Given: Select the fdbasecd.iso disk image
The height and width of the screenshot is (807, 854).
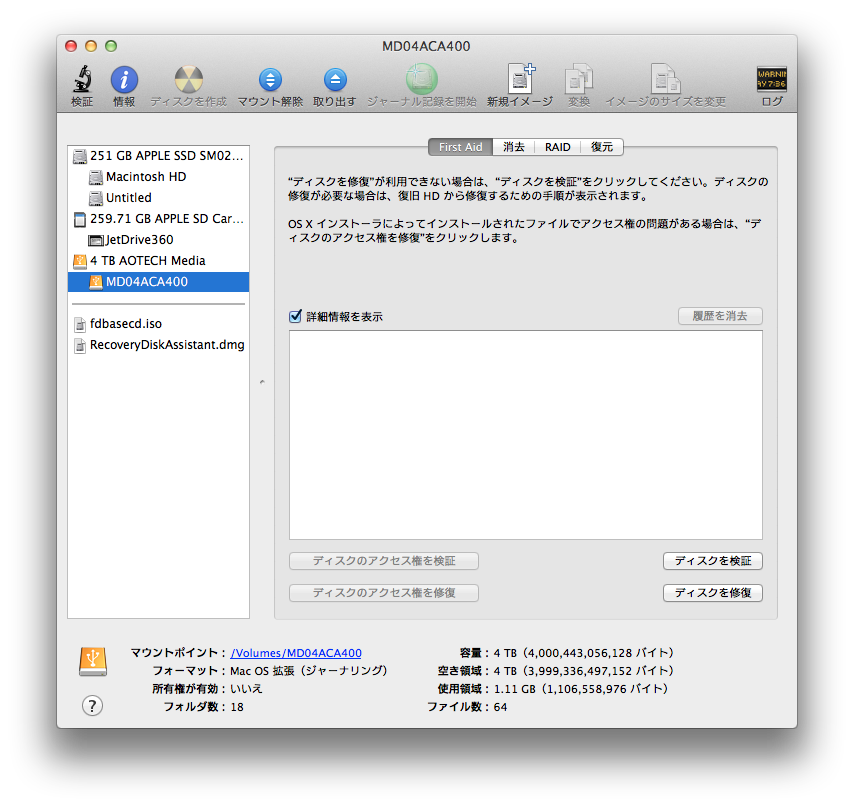Looking at the screenshot, I should click(x=158, y=324).
